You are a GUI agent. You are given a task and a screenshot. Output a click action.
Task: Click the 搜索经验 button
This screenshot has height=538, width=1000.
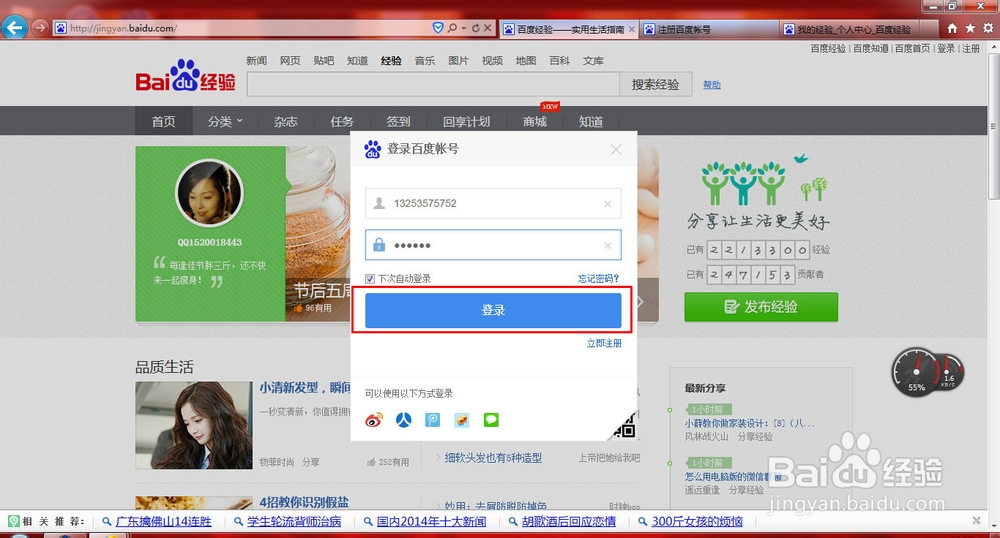tap(656, 84)
